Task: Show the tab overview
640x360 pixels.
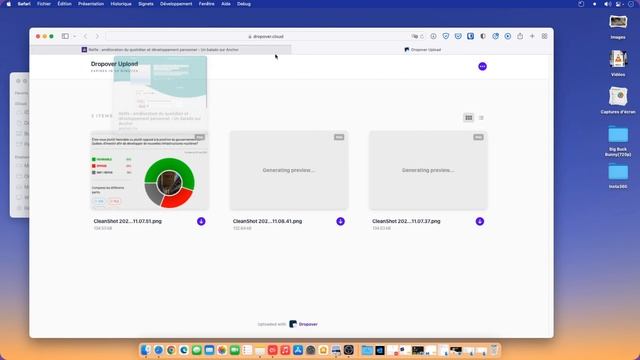Action: pyautogui.click(x=544, y=36)
